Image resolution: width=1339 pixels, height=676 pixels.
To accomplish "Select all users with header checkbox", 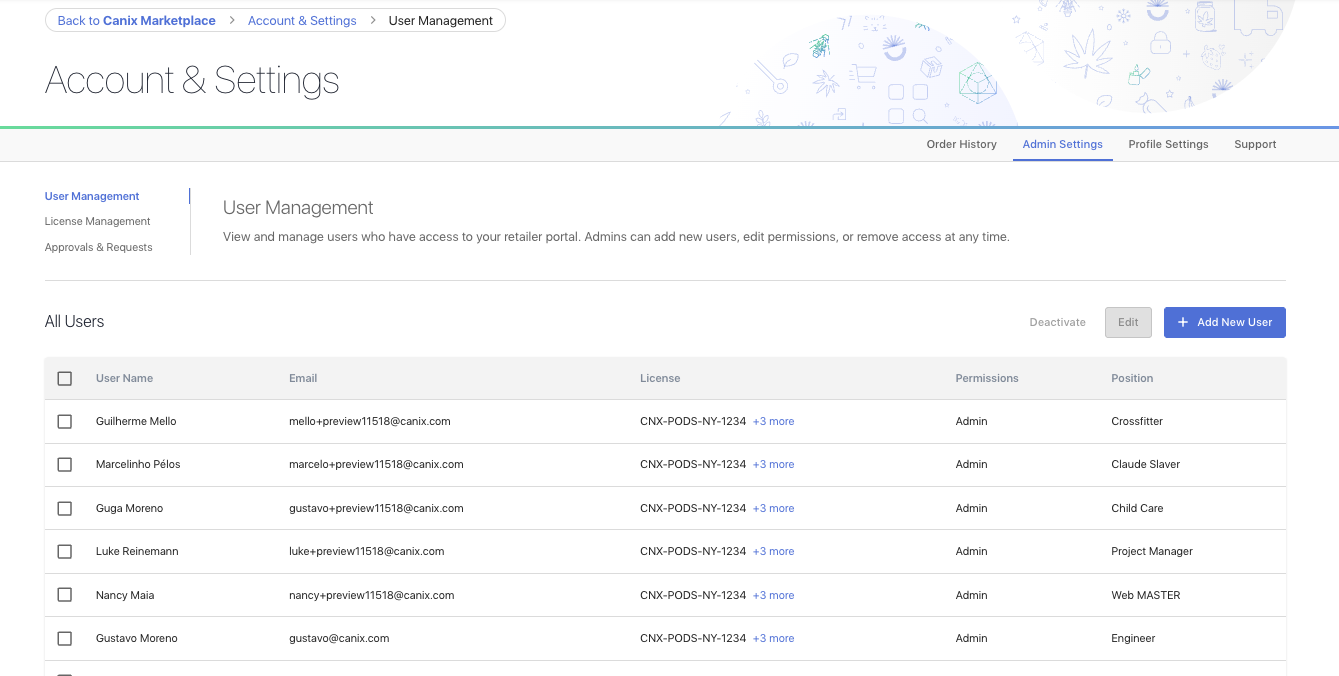I will point(65,379).
